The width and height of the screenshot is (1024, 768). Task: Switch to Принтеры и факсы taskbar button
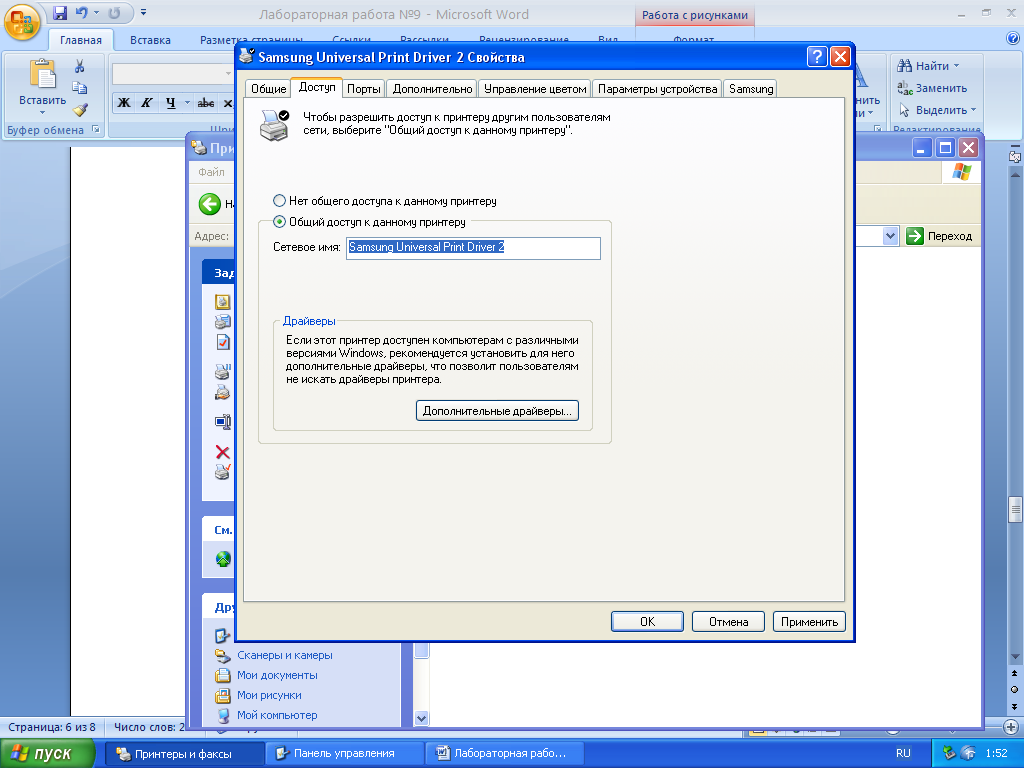pyautogui.click(x=185, y=754)
